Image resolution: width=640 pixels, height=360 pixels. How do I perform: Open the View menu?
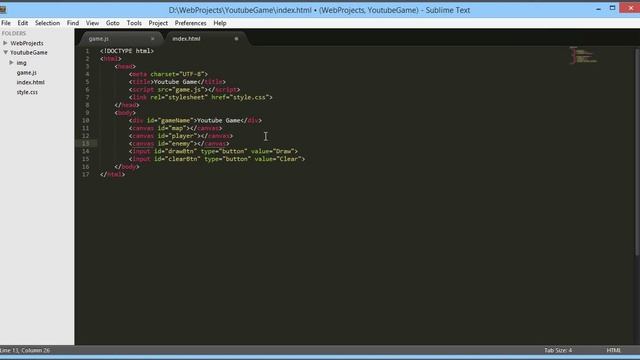click(92, 23)
